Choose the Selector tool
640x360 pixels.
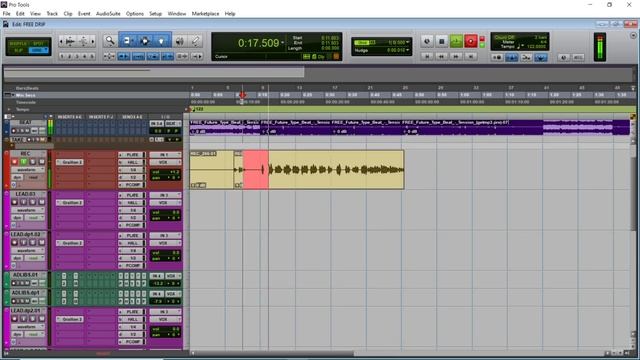(x=144, y=41)
